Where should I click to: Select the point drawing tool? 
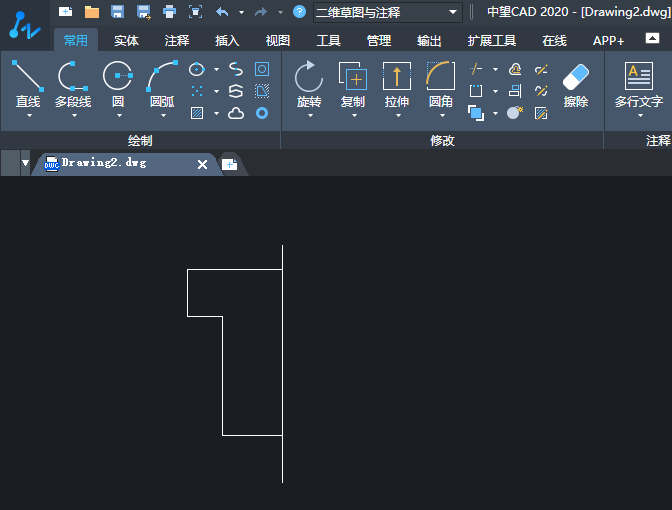coord(197,91)
